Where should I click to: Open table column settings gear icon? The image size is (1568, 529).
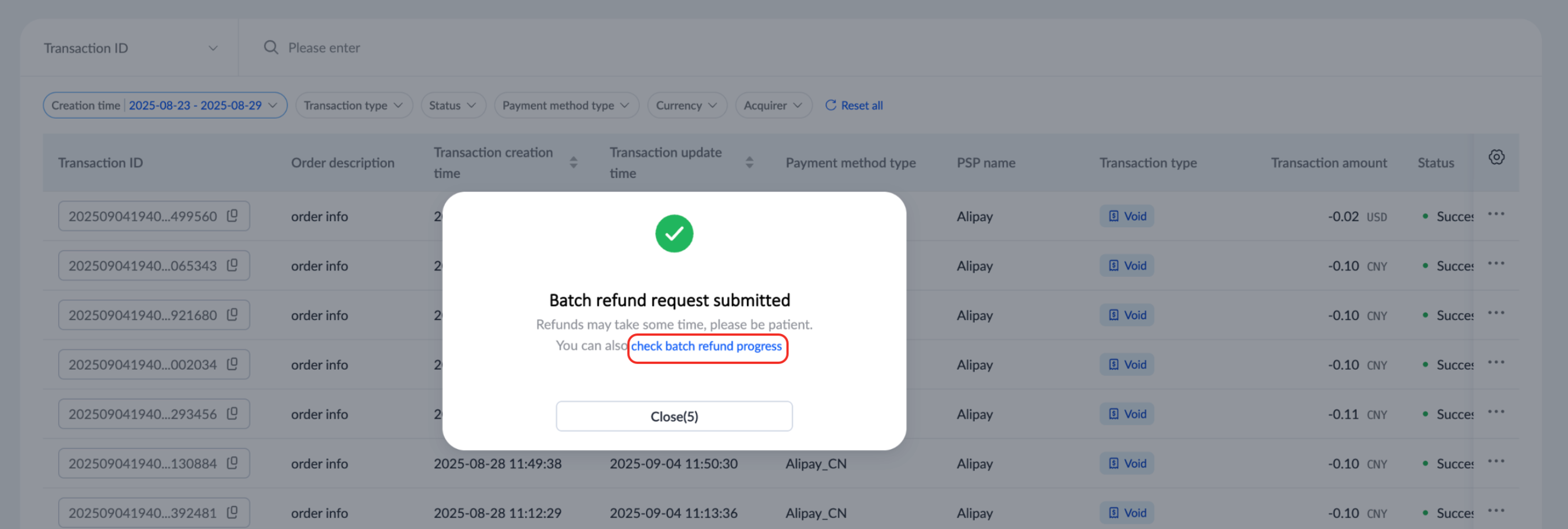tap(1496, 157)
